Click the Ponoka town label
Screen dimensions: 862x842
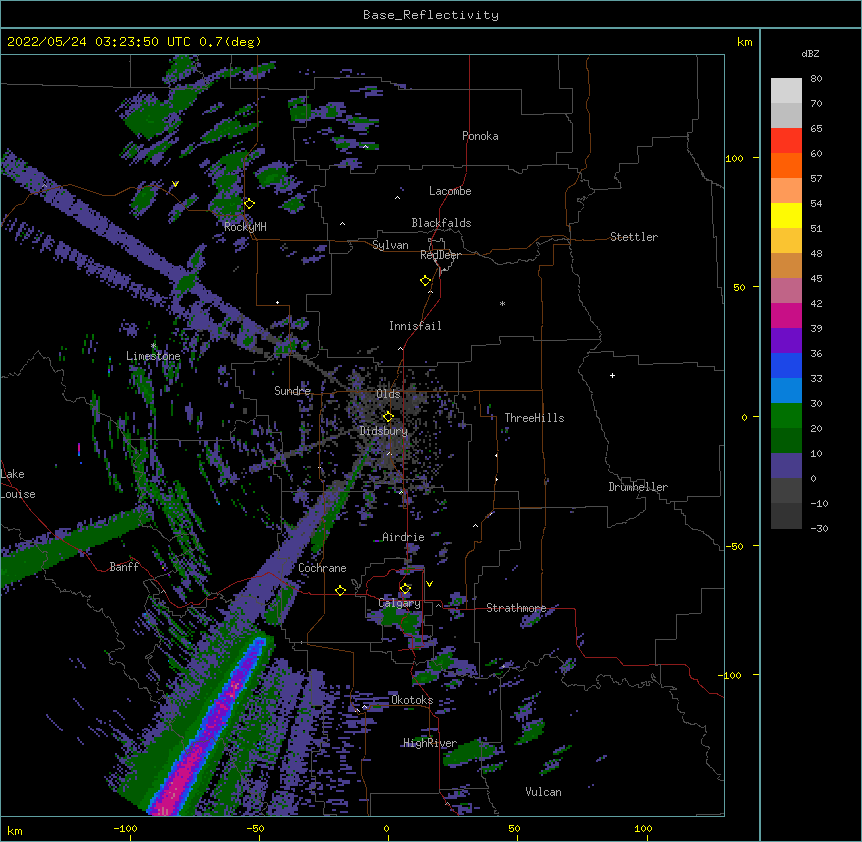pos(480,136)
